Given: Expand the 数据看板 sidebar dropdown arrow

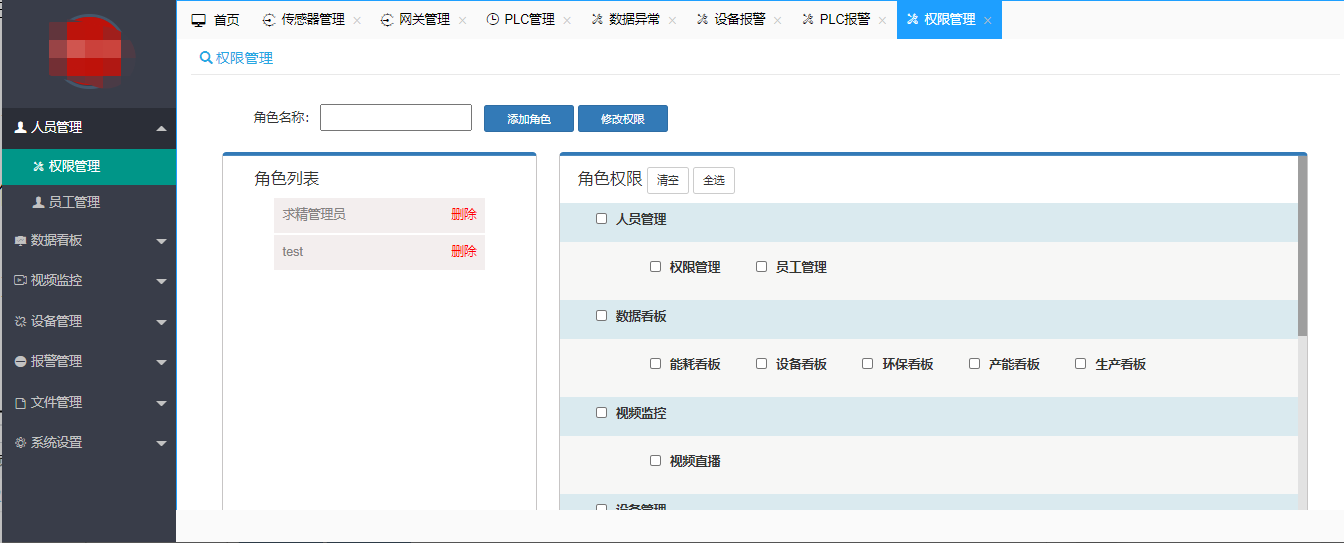Looking at the screenshot, I should click(161, 241).
